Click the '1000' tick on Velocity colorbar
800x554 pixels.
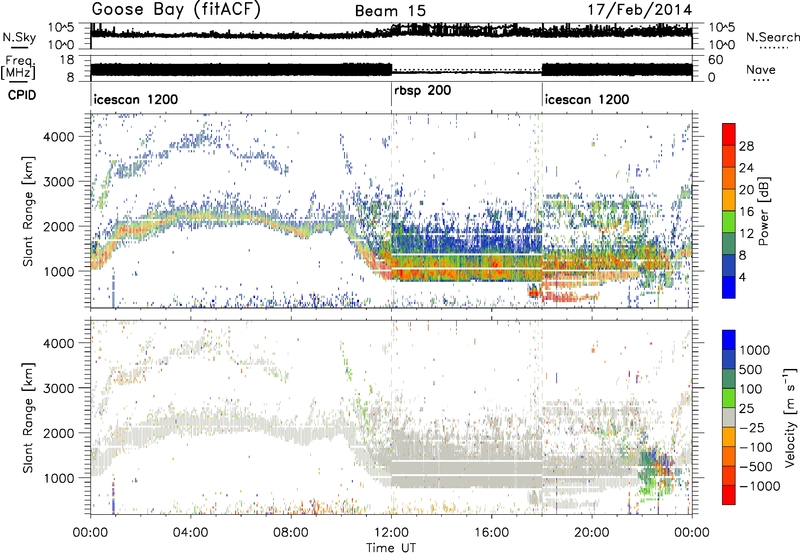pyautogui.click(x=755, y=350)
